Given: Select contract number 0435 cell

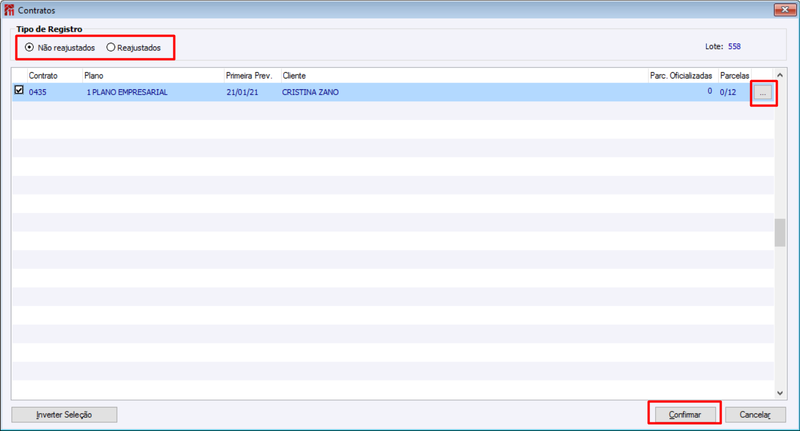Looking at the screenshot, I should (x=38, y=92).
